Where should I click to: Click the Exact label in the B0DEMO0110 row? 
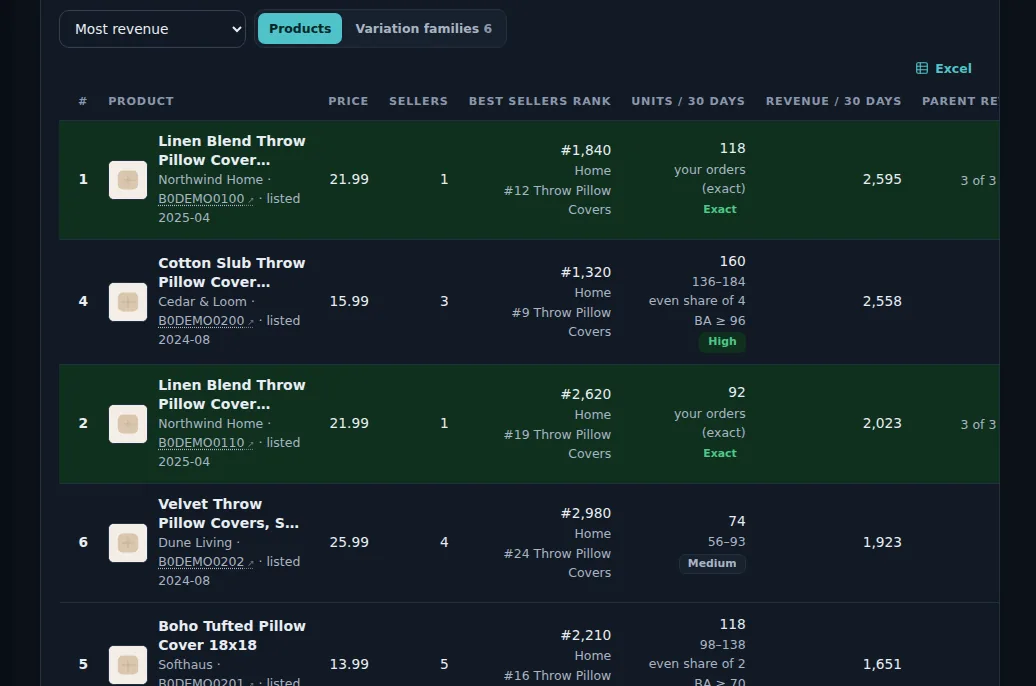pyautogui.click(x=720, y=453)
